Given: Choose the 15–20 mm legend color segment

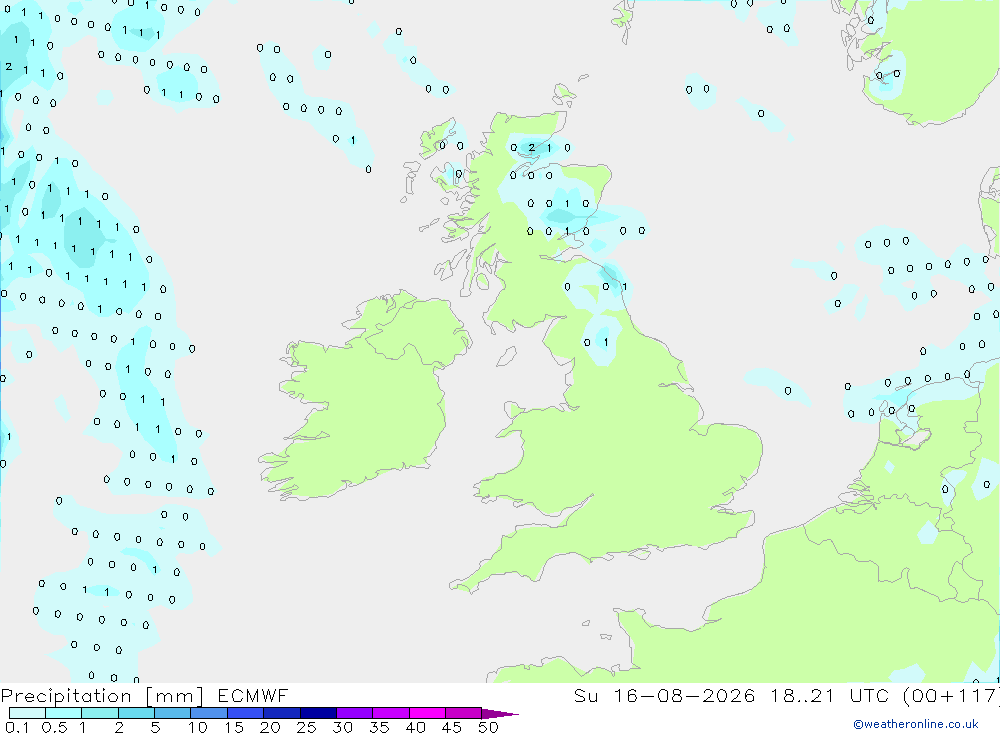Looking at the screenshot, I should [246, 713].
